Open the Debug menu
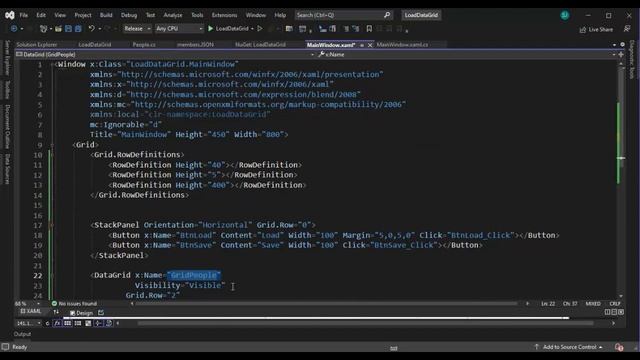This screenshot has height=360, width=640. pos(129,15)
